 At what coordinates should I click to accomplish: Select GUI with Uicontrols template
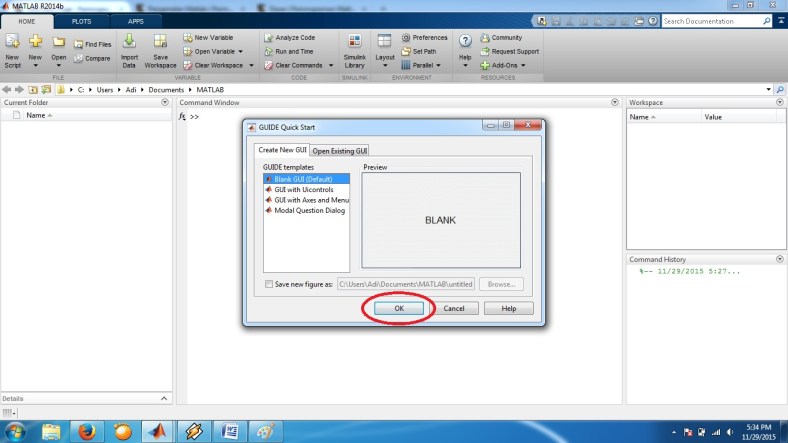(307, 189)
